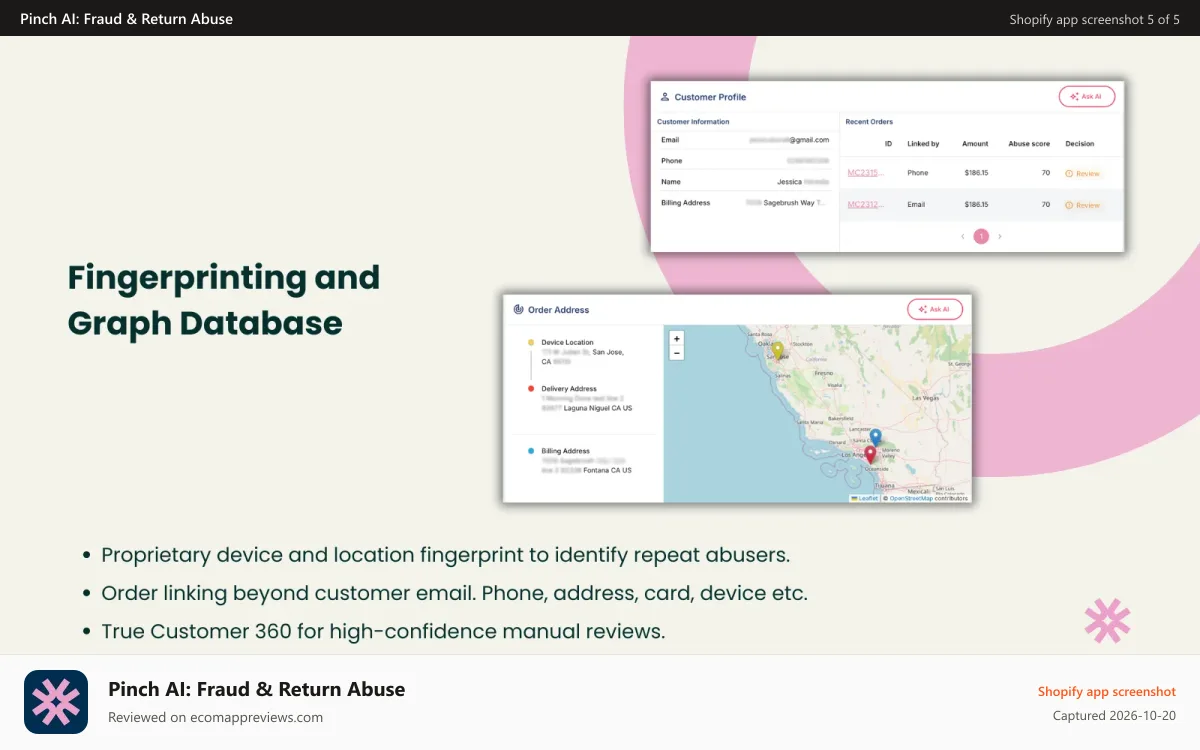This screenshot has width=1200, height=750.
Task: Click the Pinch AI app logo icon
Action: [56, 702]
